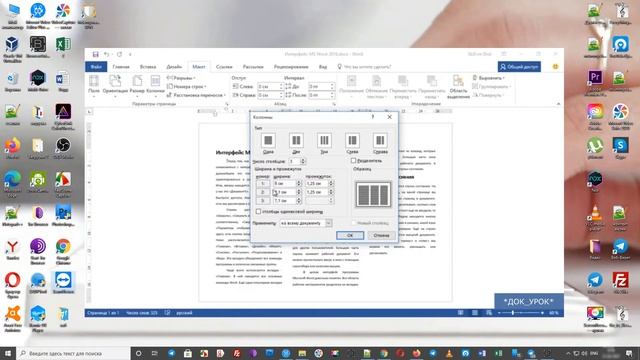Switch to the Главная ribbon tab
The height and width of the screenshot is (360, 640).
121,67
